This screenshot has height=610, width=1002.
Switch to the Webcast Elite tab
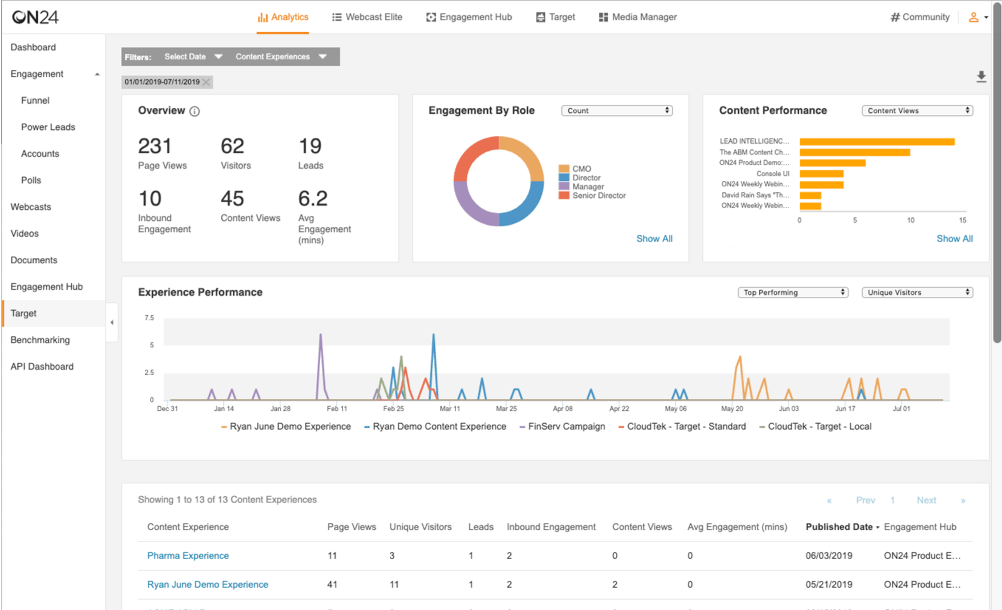click(367, 17)
